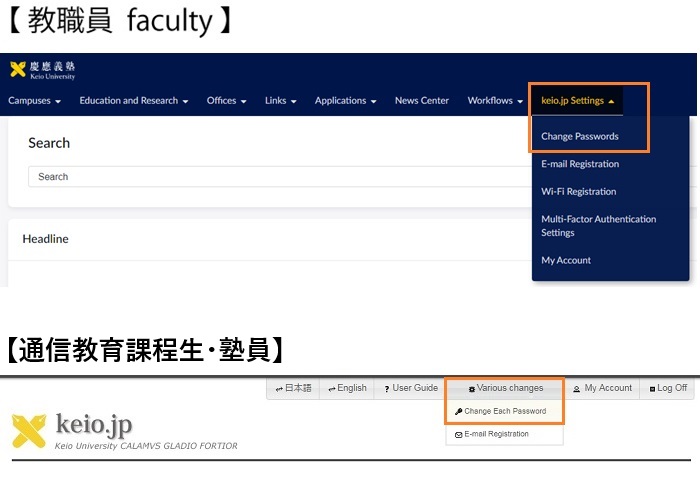Click the question mark icon on User Guide
The width and height of the screenshot is (700, 483).
[386, 389]
